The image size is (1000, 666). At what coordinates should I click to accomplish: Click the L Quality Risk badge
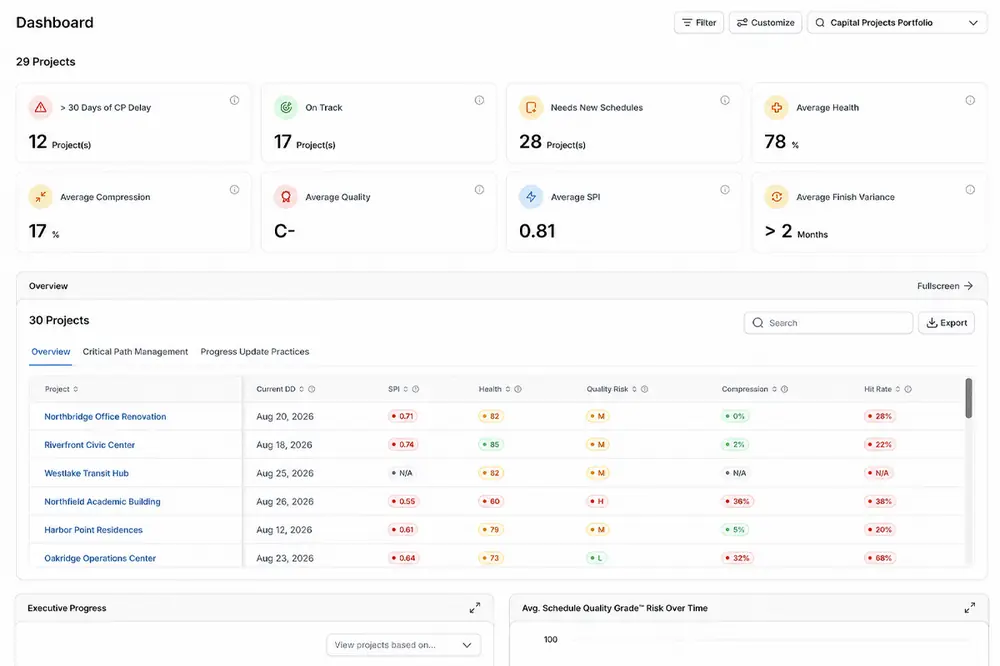[596, 558]
